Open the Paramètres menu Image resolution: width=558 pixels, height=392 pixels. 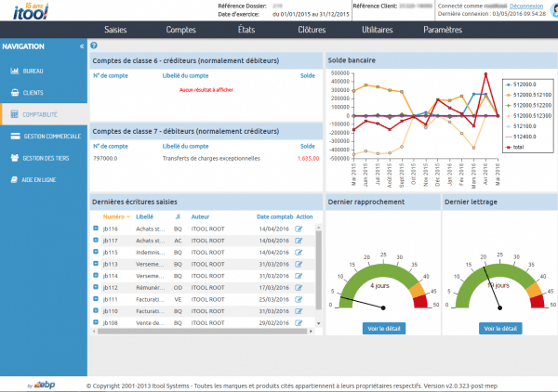point(442,30)
